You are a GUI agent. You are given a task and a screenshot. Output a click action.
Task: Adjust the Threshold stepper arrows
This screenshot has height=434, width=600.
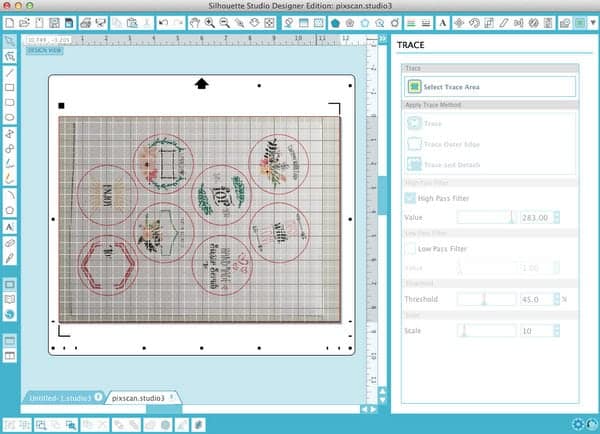tap(556, 299)
